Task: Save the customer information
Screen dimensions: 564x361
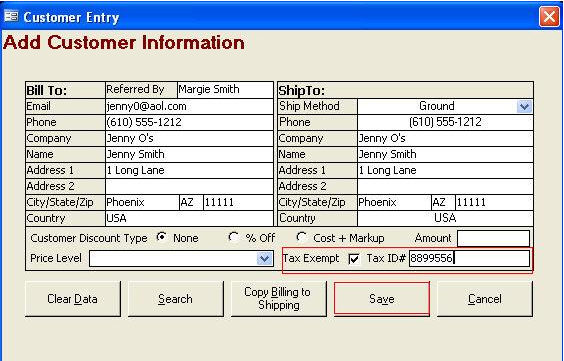Action: tap(382, 299)
